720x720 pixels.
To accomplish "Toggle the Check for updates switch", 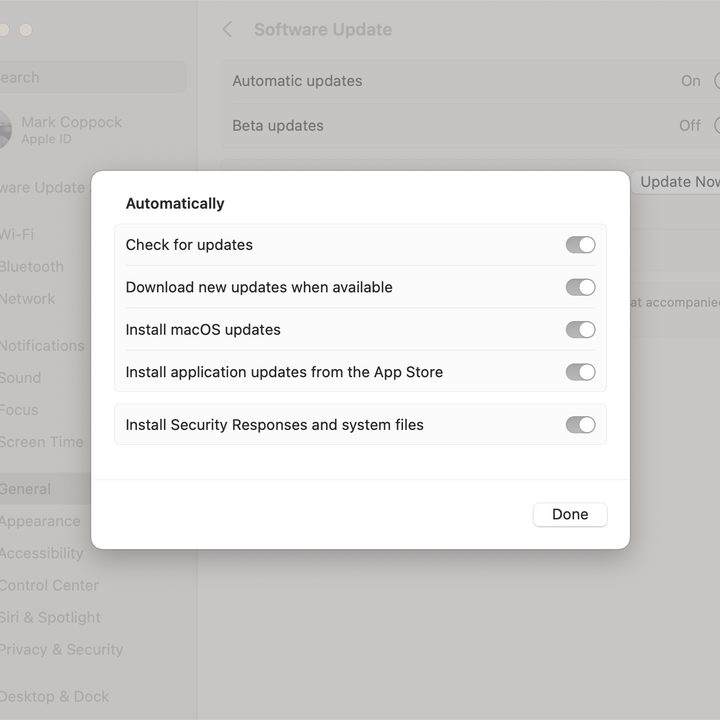I will (580, 245).
